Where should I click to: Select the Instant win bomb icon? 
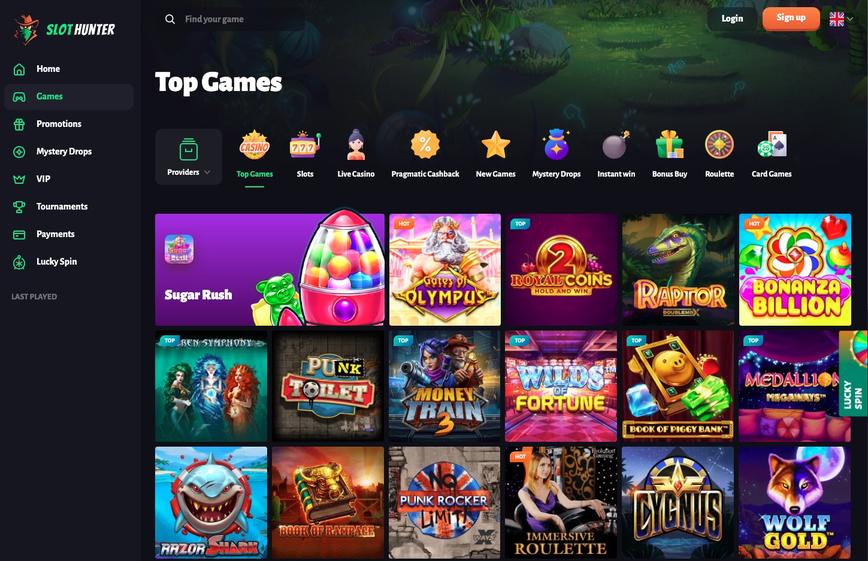click(616, 145)
